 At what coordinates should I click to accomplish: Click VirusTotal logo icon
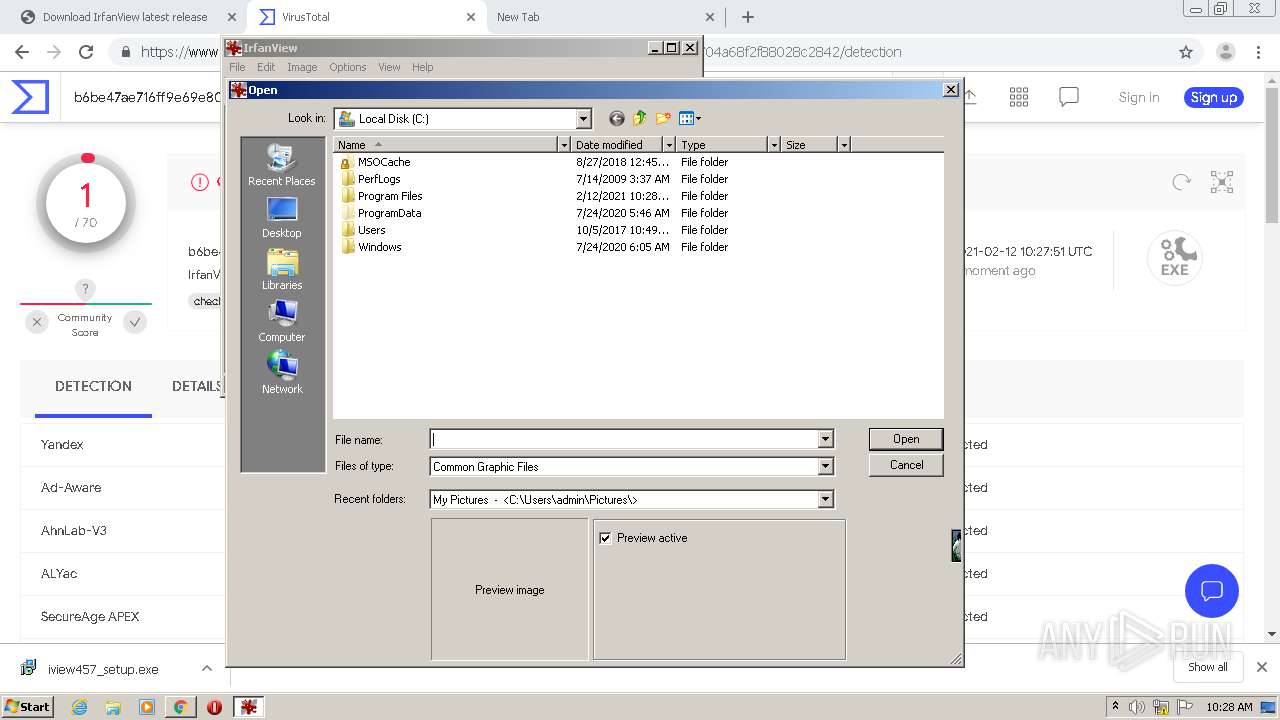click(x=30, y=97)
